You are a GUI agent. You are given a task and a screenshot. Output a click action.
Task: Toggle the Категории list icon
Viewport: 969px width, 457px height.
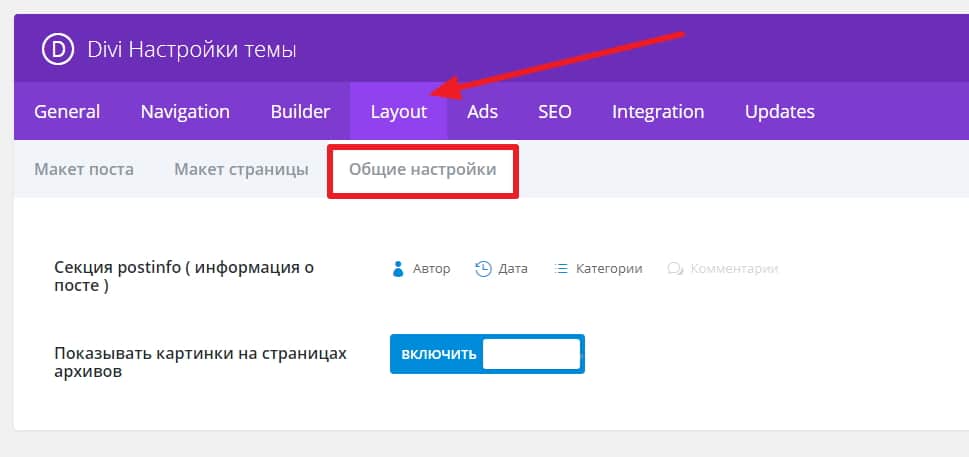[561, 269]
